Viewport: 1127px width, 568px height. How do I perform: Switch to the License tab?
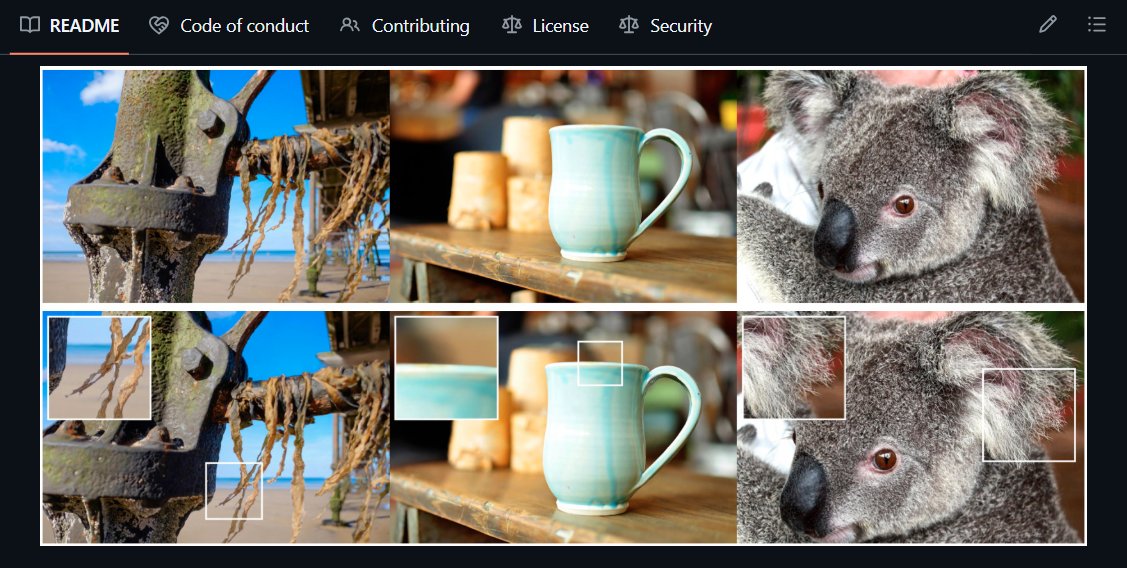(x=545, y=26)
